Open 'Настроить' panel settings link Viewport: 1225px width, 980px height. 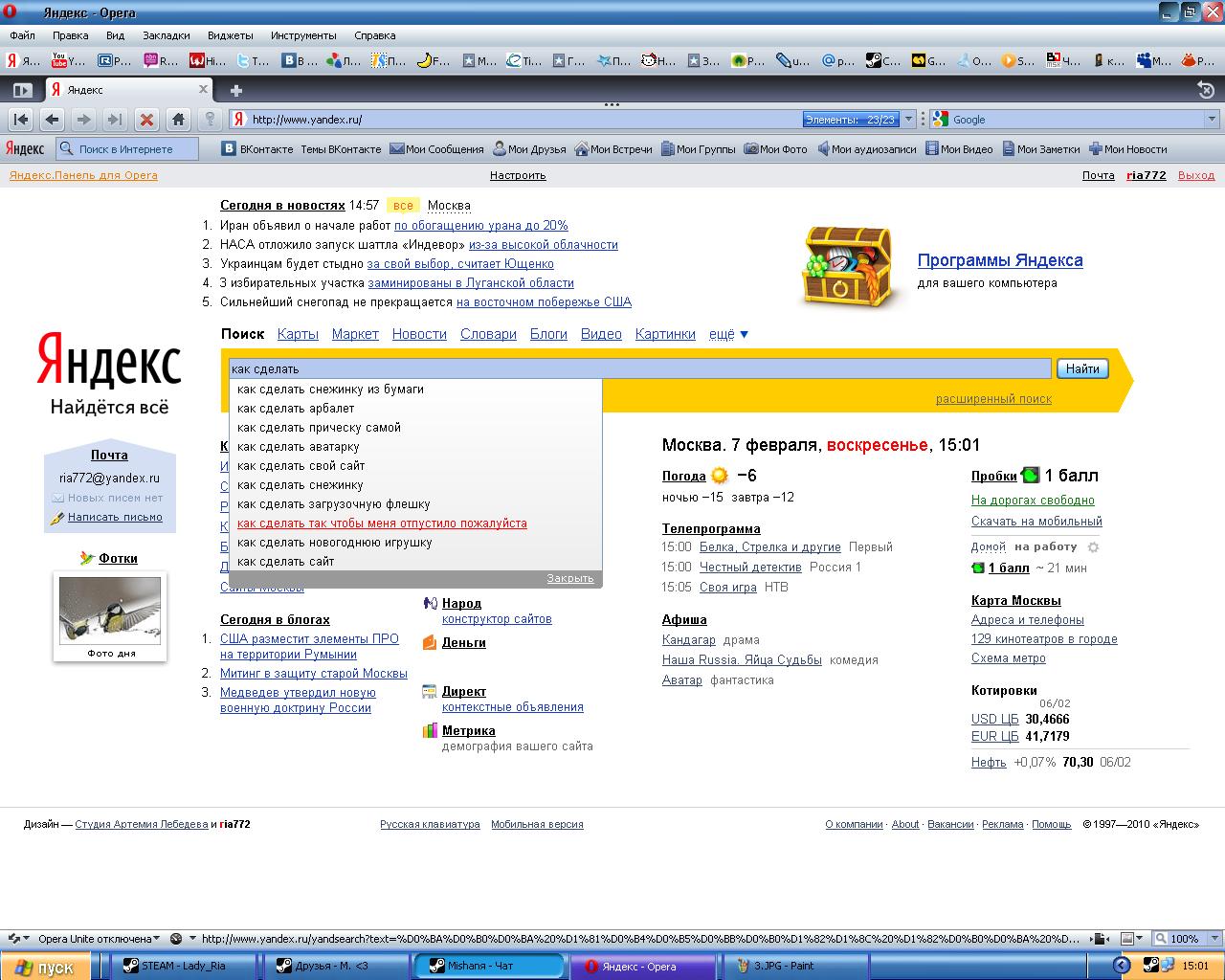tap(518, 175)
